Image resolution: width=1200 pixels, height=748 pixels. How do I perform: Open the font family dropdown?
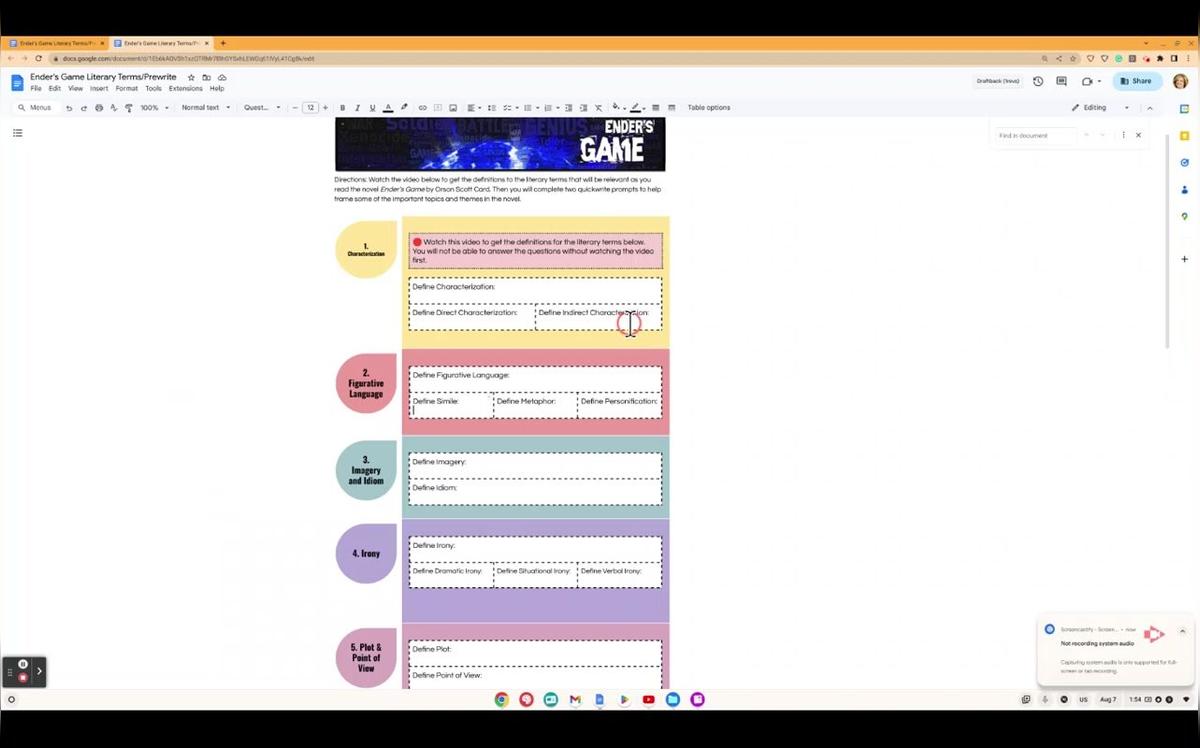262,108
